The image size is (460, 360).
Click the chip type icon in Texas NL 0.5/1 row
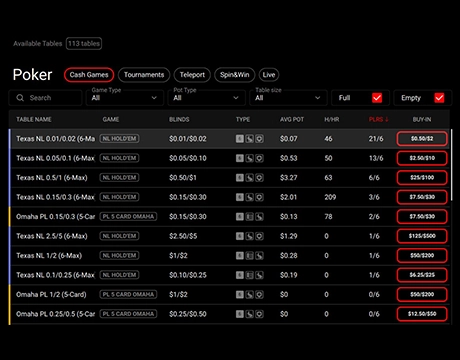click(259, 178)
